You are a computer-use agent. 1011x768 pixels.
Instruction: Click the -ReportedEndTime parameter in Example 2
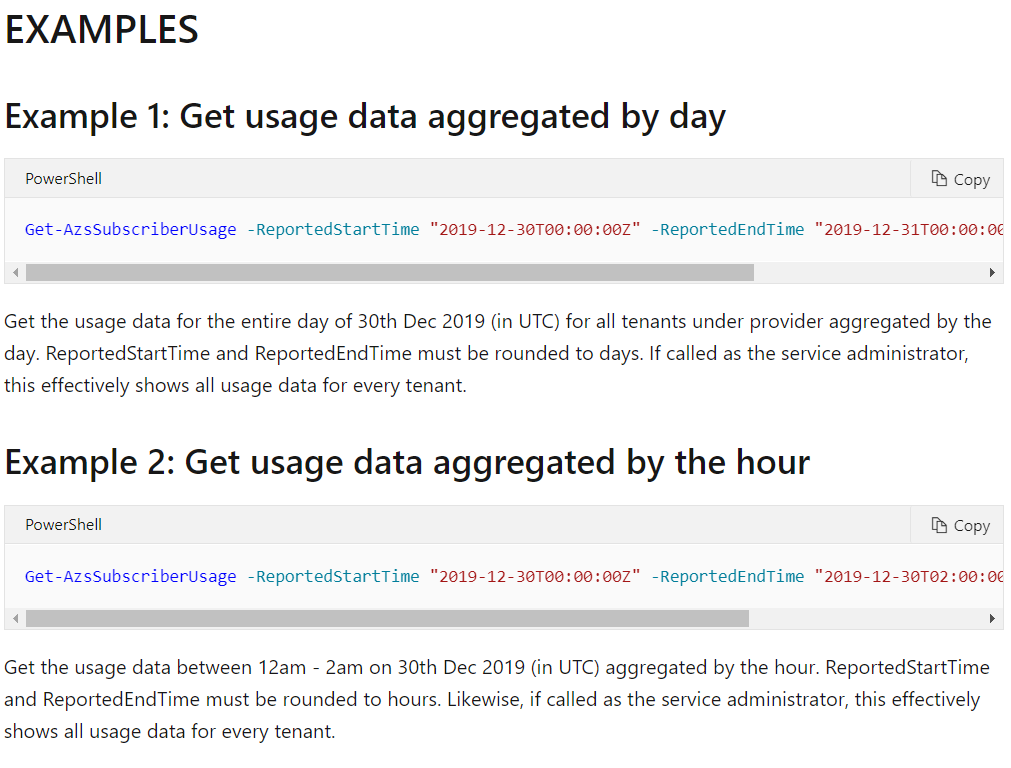coord(727,576)
